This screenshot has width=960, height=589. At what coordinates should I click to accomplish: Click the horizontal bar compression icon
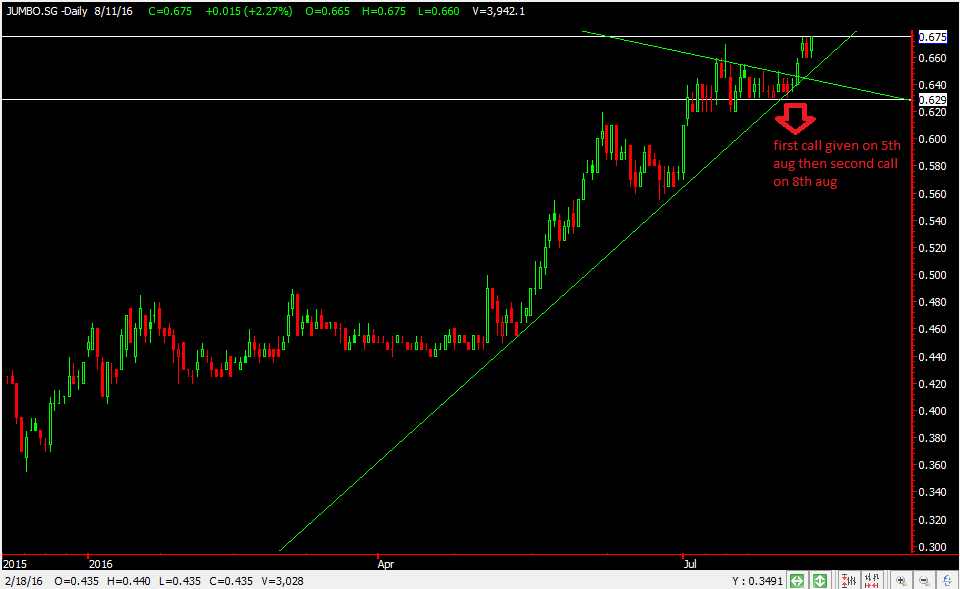coord(872,580)
